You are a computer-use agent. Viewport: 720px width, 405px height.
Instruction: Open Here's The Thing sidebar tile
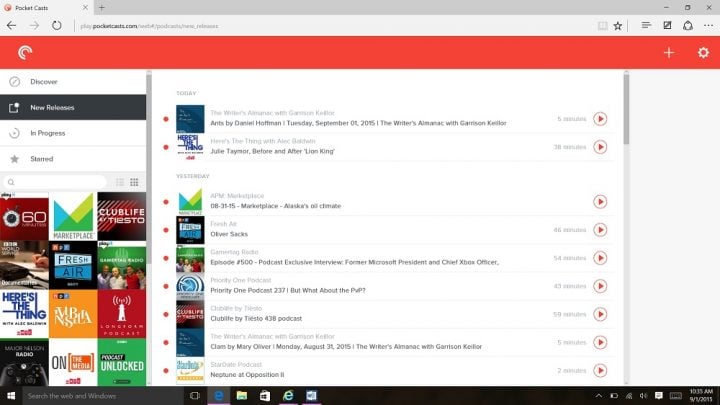(24, 314)
